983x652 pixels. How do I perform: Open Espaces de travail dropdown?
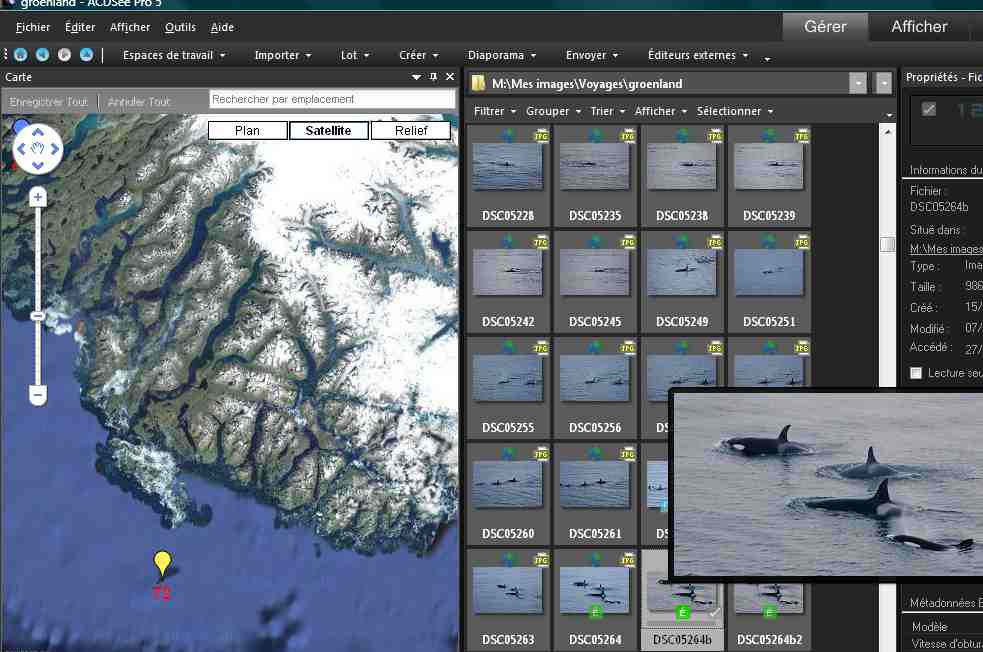[174, 55]
